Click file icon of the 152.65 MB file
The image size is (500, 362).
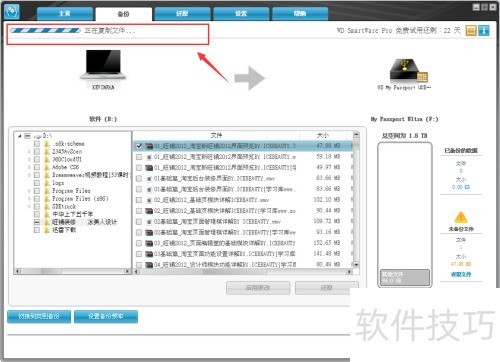[x=149, y=243]
